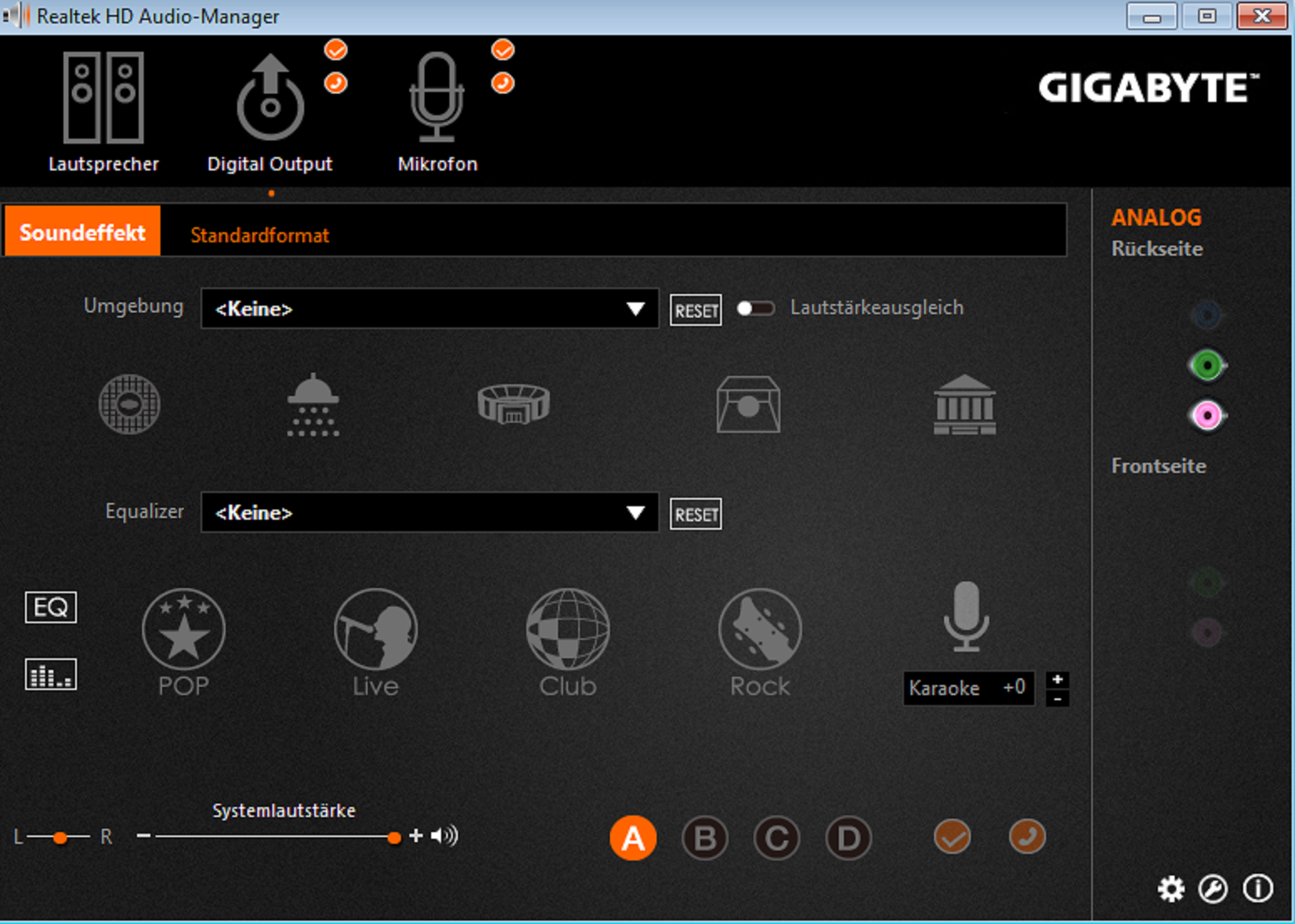Click the volume minus button
Screen dimensions: 1295x924
click(x=144, y=835)
